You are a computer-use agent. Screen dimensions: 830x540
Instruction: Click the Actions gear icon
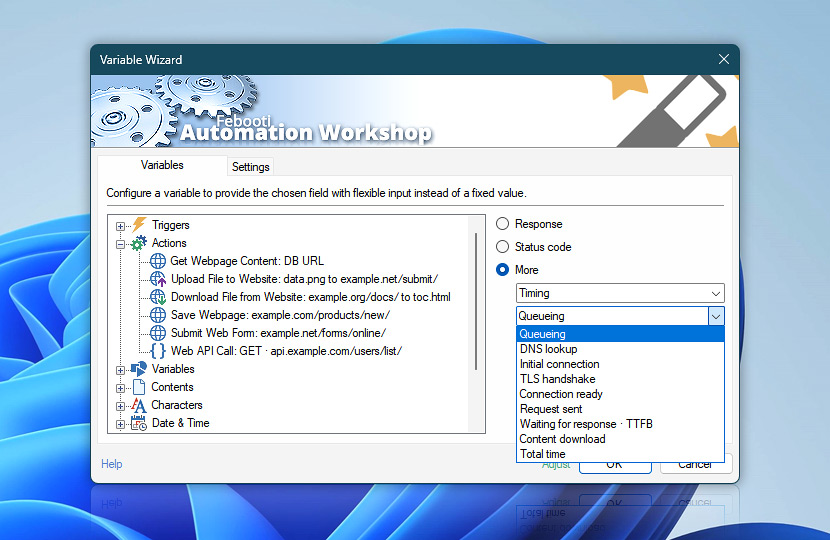[139, 243]
